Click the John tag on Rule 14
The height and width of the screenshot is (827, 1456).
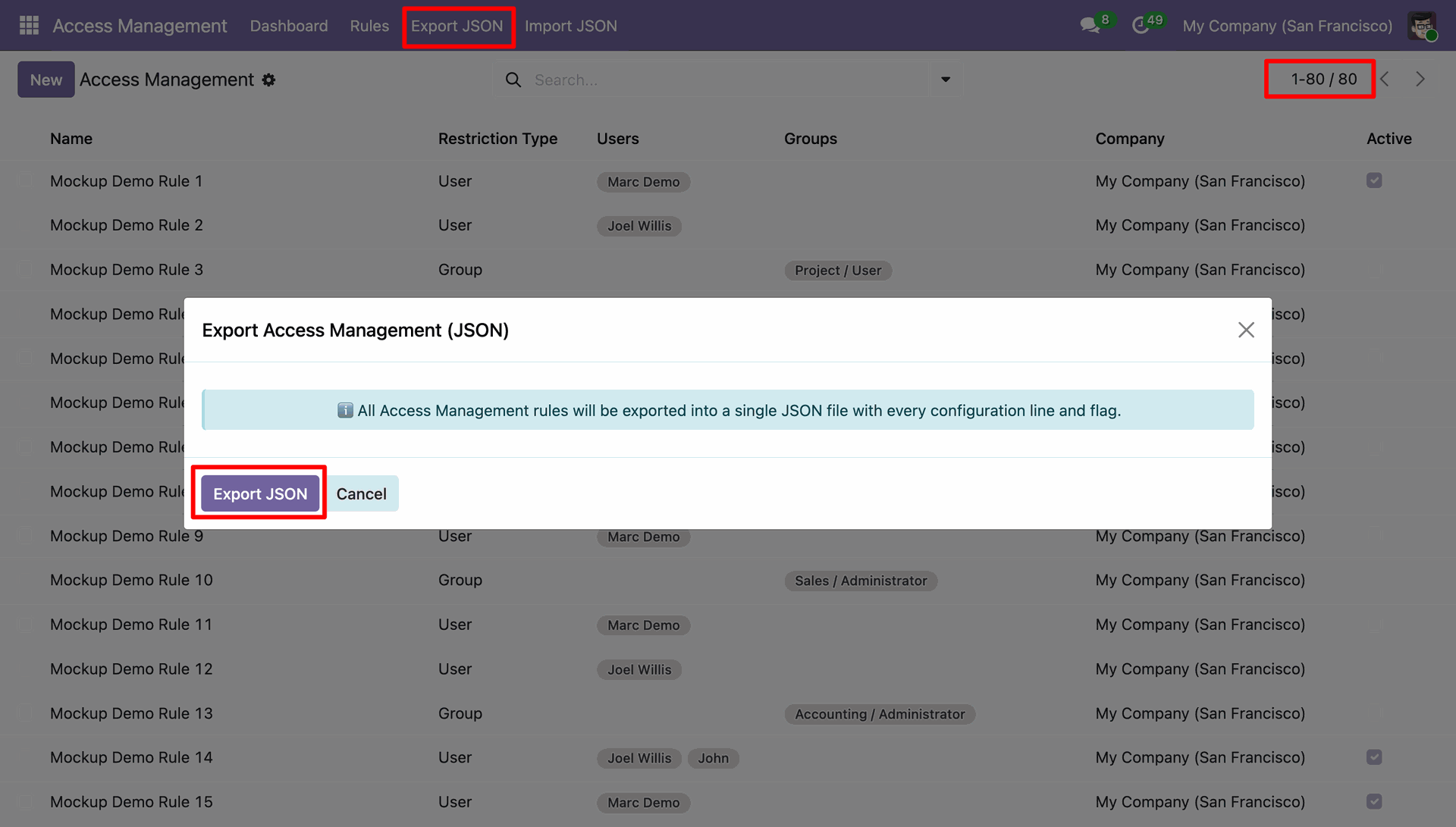point(714,758)
